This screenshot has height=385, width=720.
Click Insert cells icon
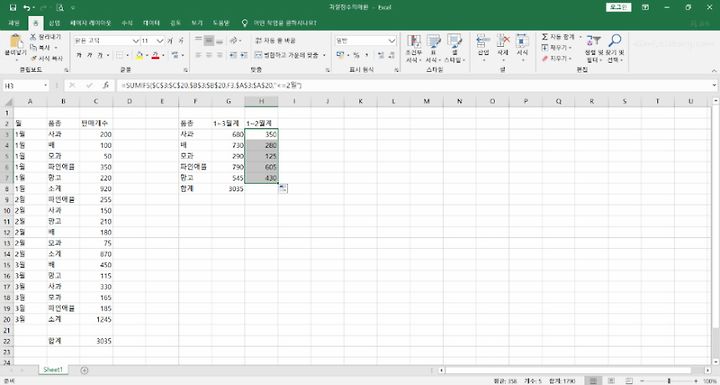click(x=483, y=41)
